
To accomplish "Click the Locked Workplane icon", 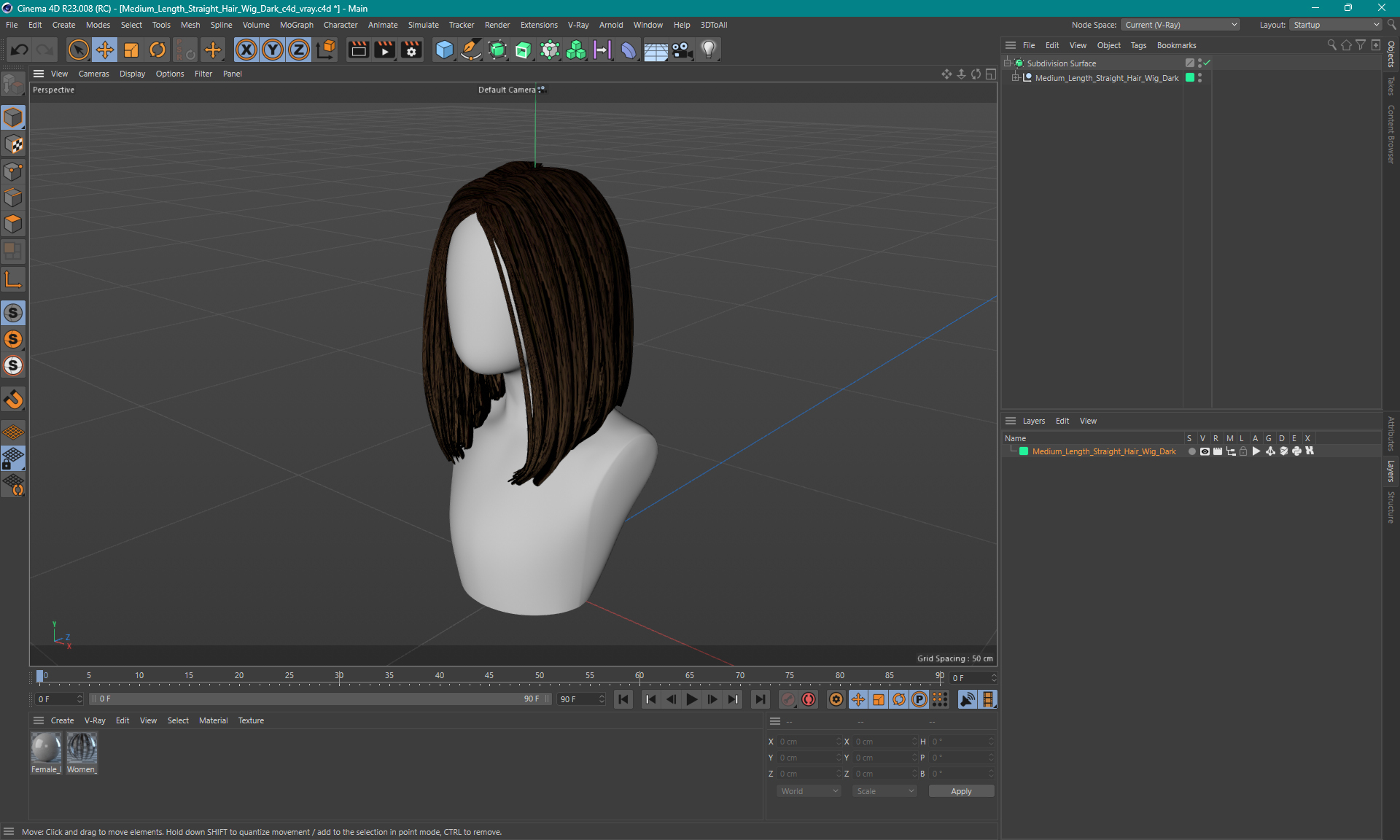I will click(x=13, y=459).
